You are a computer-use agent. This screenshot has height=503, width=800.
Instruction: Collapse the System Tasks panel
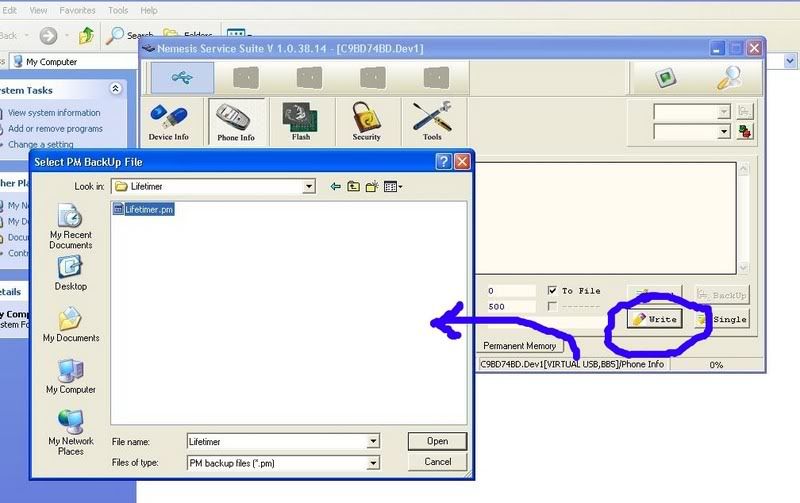[115, 89]
